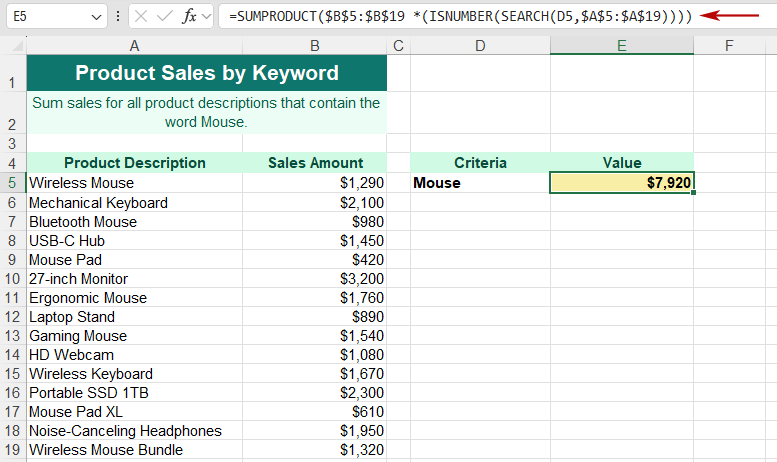The height and width of the screenshot is (462, 777).
Task: Select the Sales Amount header cell
Action: [315, 163]
